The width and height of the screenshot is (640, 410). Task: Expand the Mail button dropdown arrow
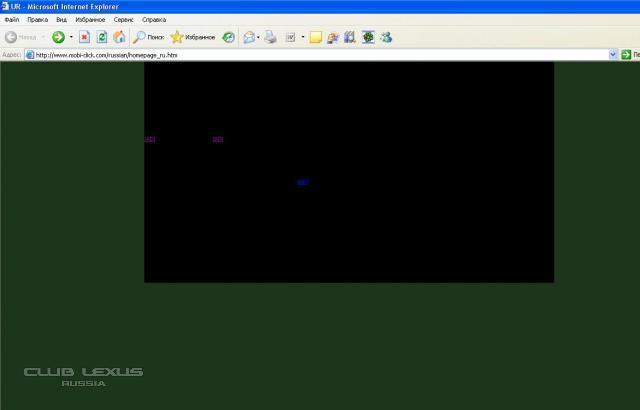click(x=259, y=37)
